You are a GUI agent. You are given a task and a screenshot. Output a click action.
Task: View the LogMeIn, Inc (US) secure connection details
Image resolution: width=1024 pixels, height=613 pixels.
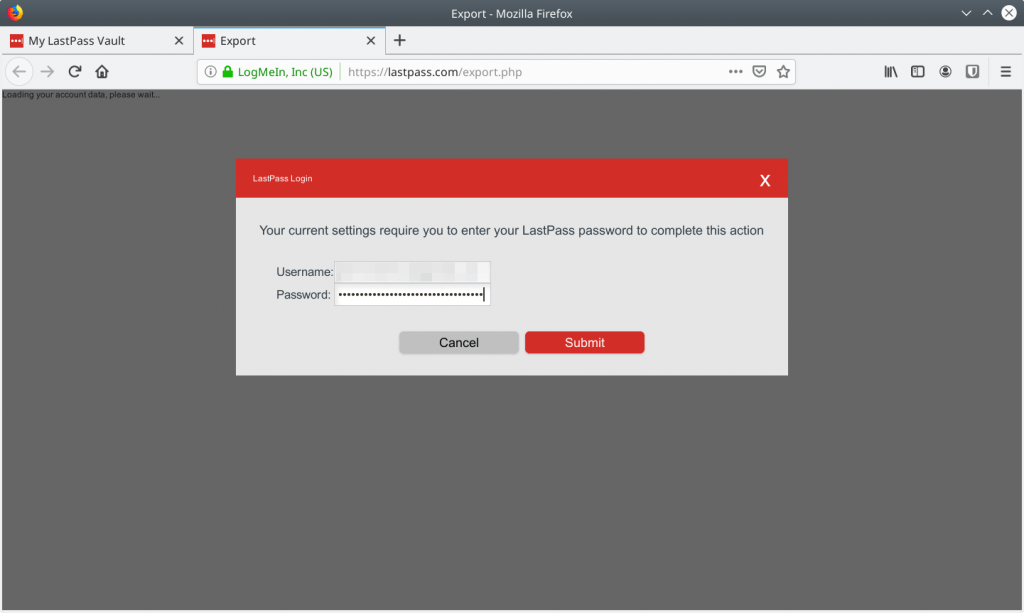[x=278, y=72]
